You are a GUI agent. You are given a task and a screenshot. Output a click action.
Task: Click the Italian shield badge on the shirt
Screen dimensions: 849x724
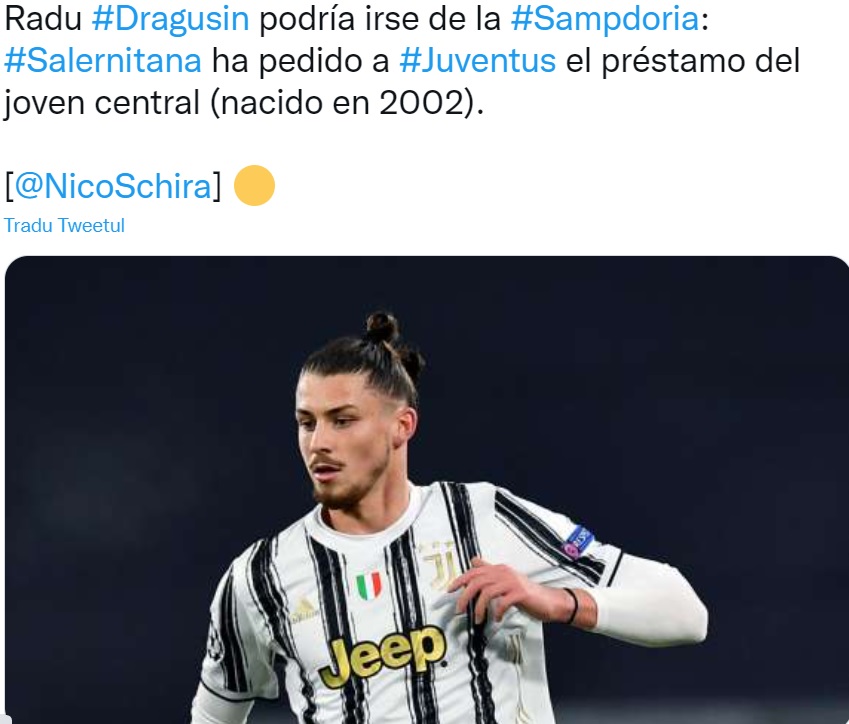coord(369,586)
